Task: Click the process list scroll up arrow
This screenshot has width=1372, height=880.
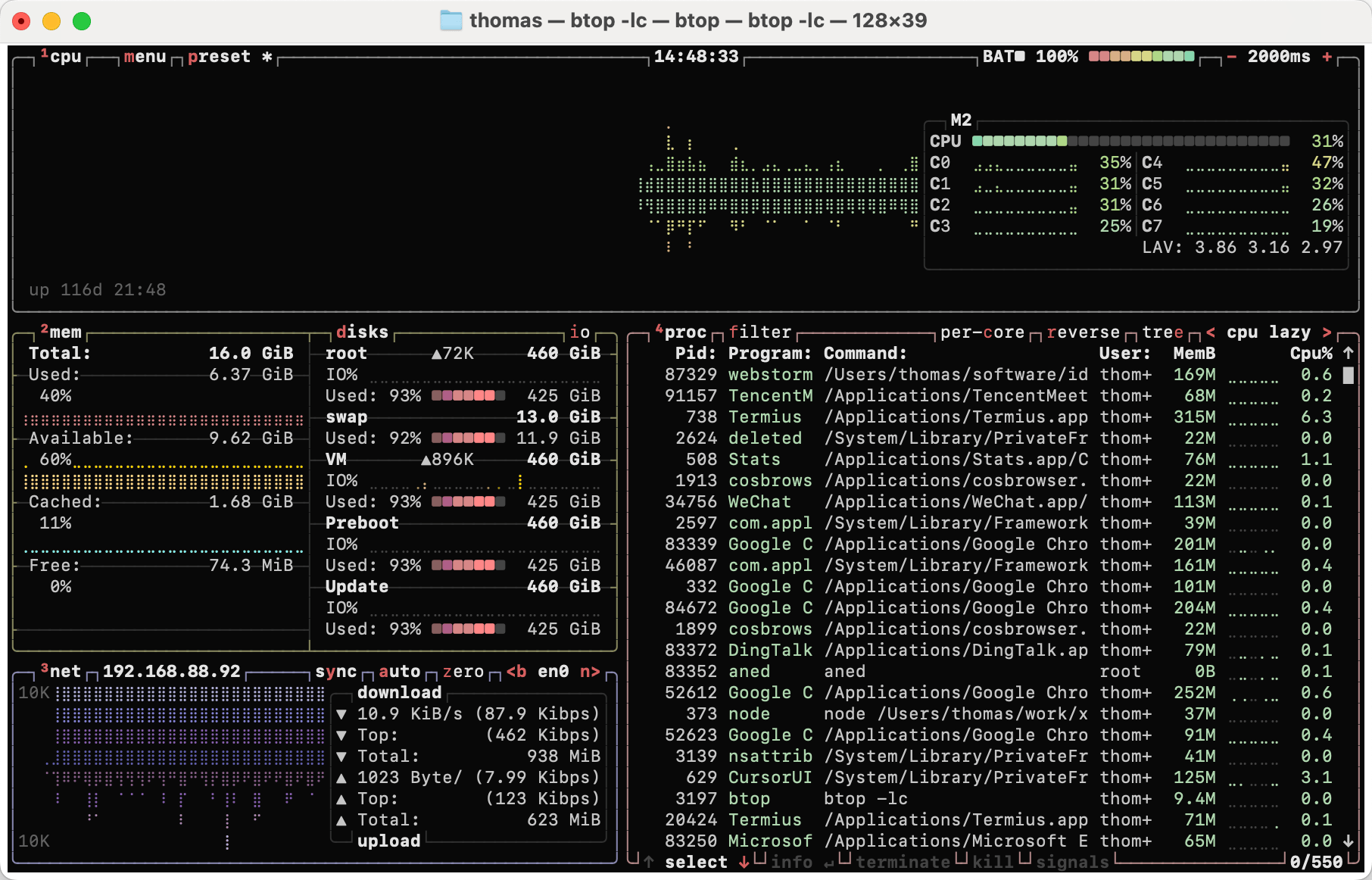Action: pos(1348,353)
